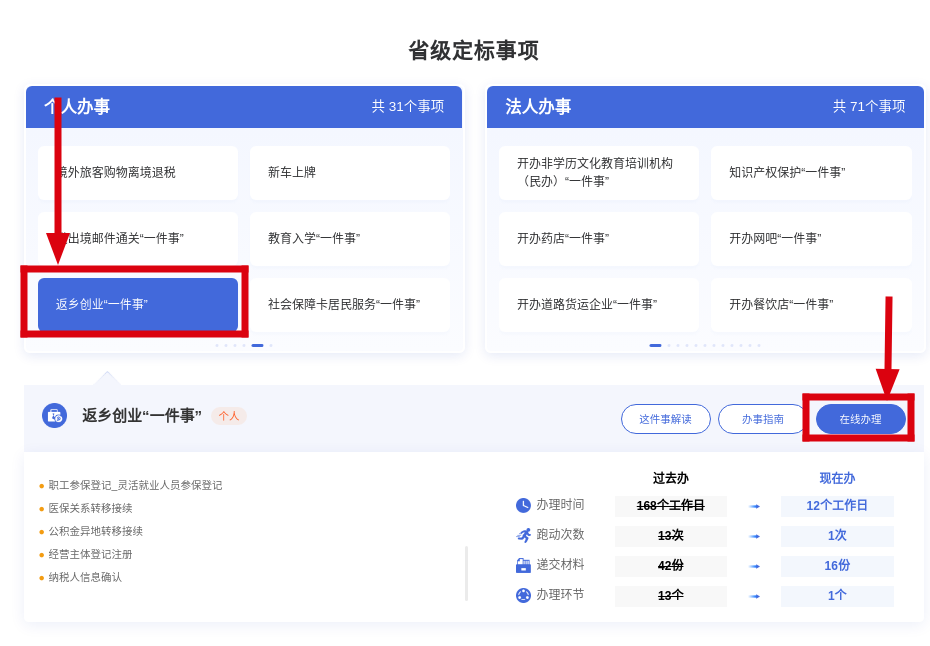Click the briefcase icon beside 返乡创业"一件事"
Screen dimensions: 930x646
coord(54,416)
